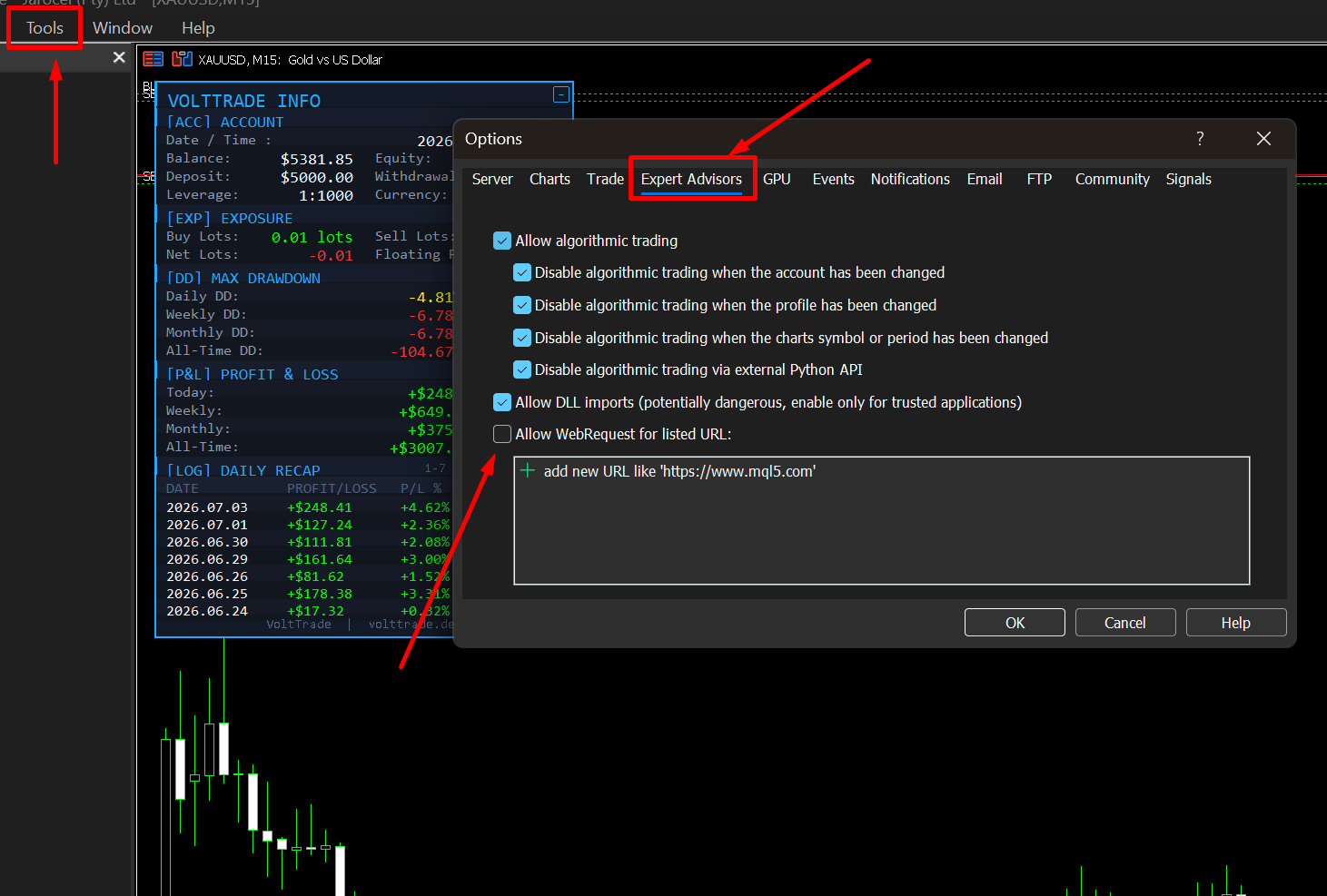This screenshot has width=1327, height=896.
Task: Click the Buy Lots value 0.01 lots
Action: (312, 237)
